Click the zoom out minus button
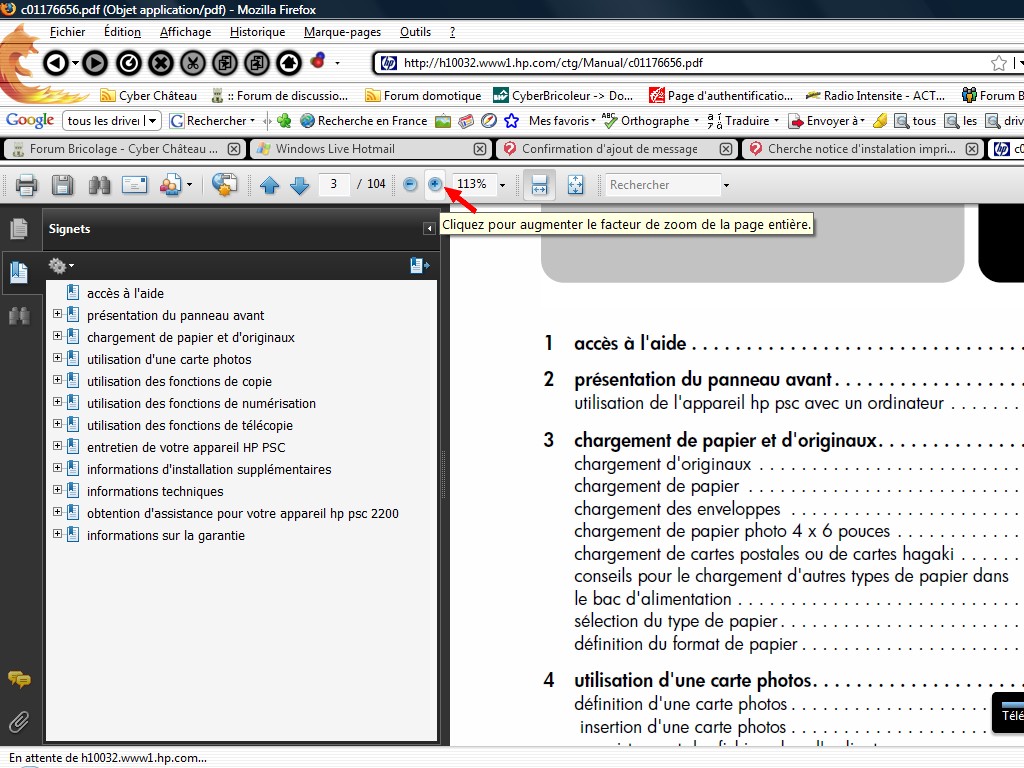 pos(410,184)
